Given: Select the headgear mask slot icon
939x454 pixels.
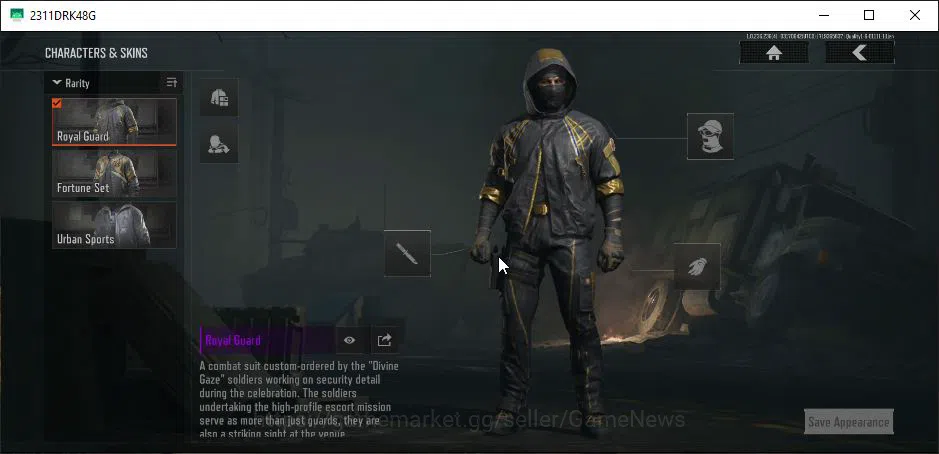Looking at the screenshot, I should [x=710, y=137].
